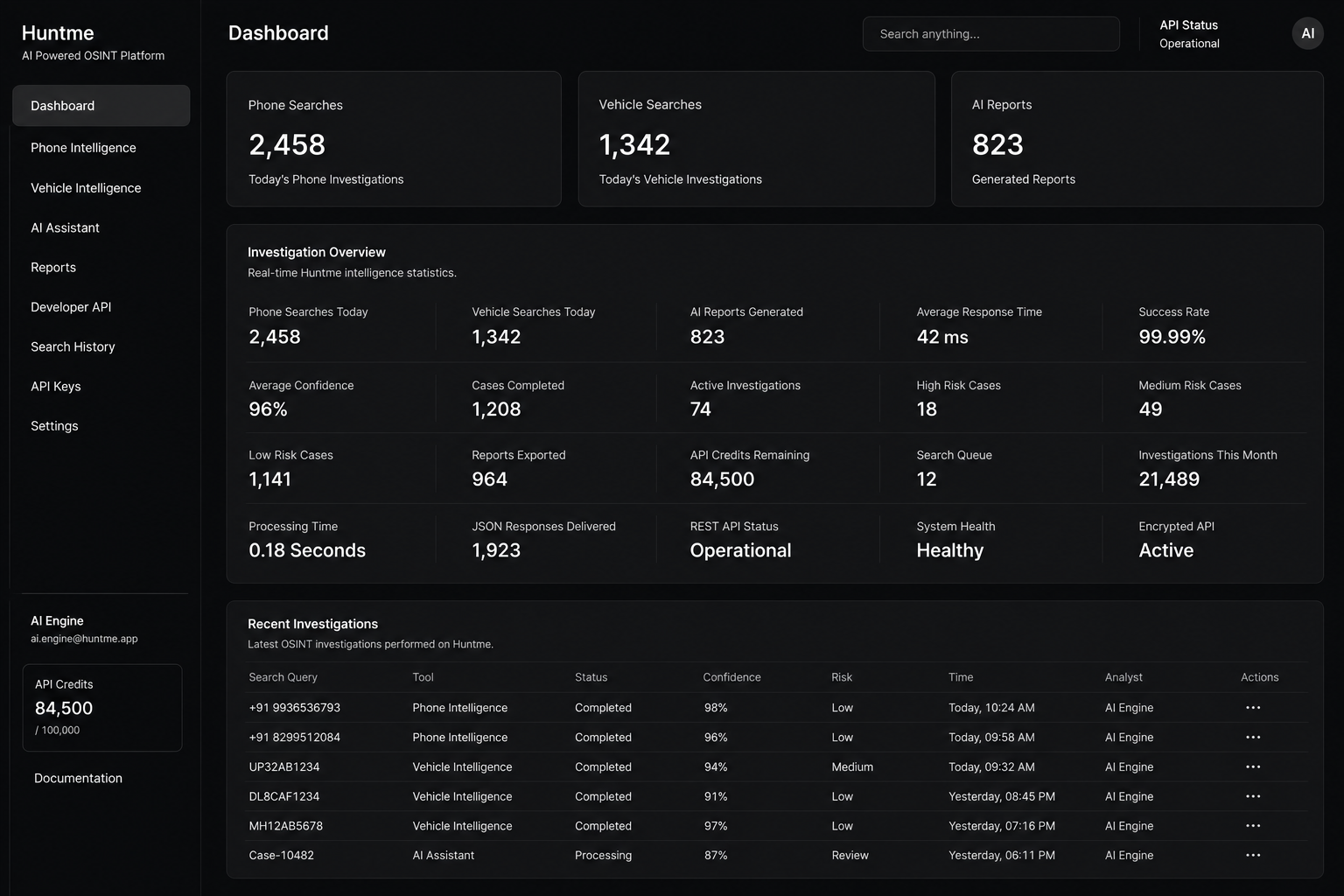
Task: Click the AI avatar in top right
Action: coord(1307,33)
